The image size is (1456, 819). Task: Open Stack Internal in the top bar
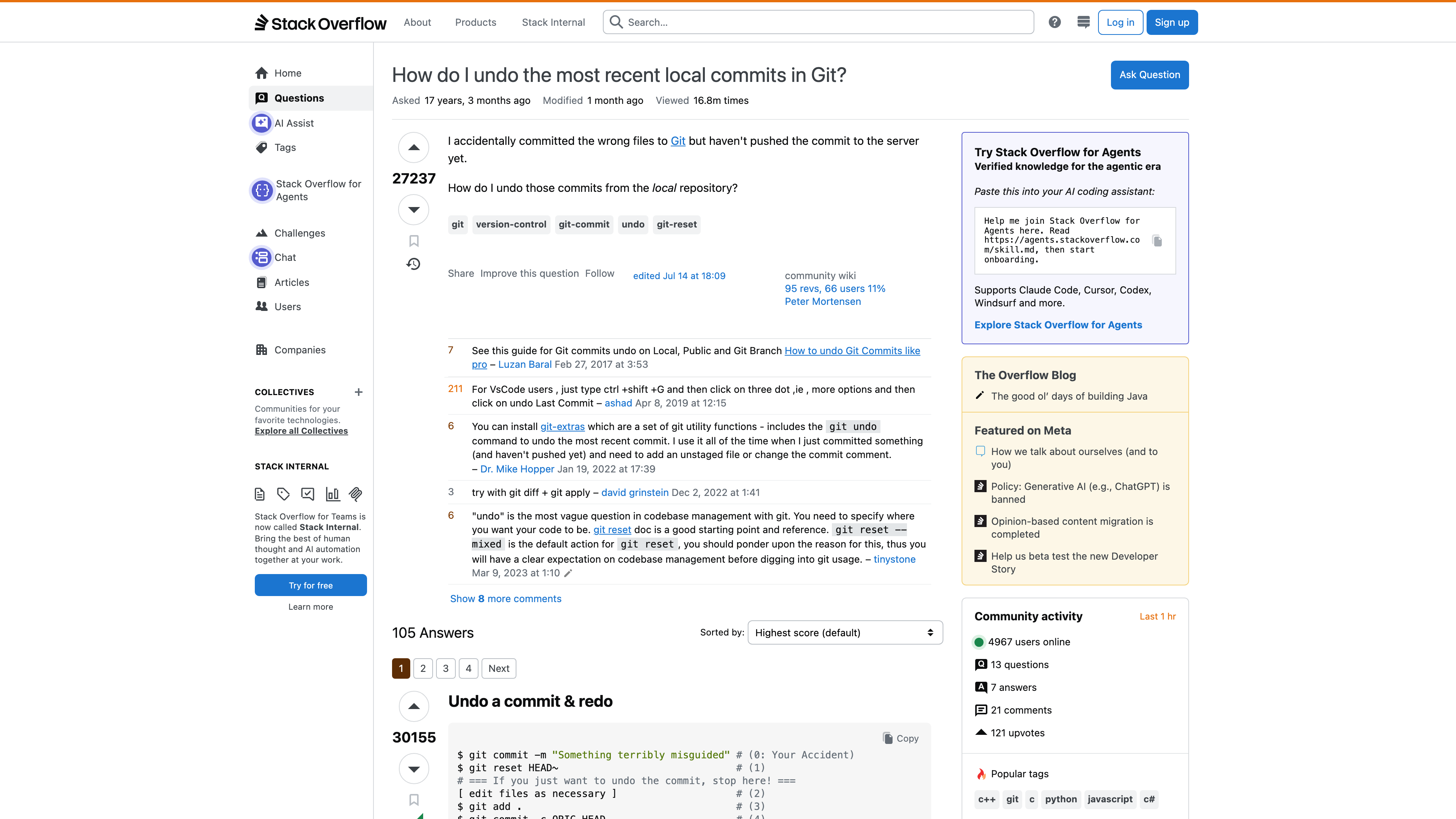point(553,22)
